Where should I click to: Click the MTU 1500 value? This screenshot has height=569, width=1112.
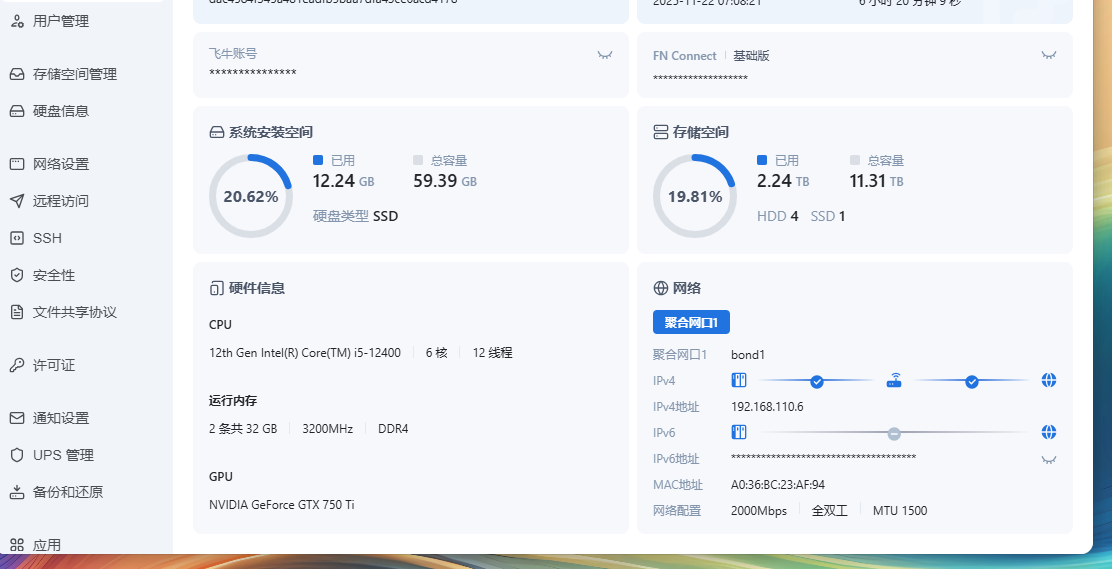900,511
